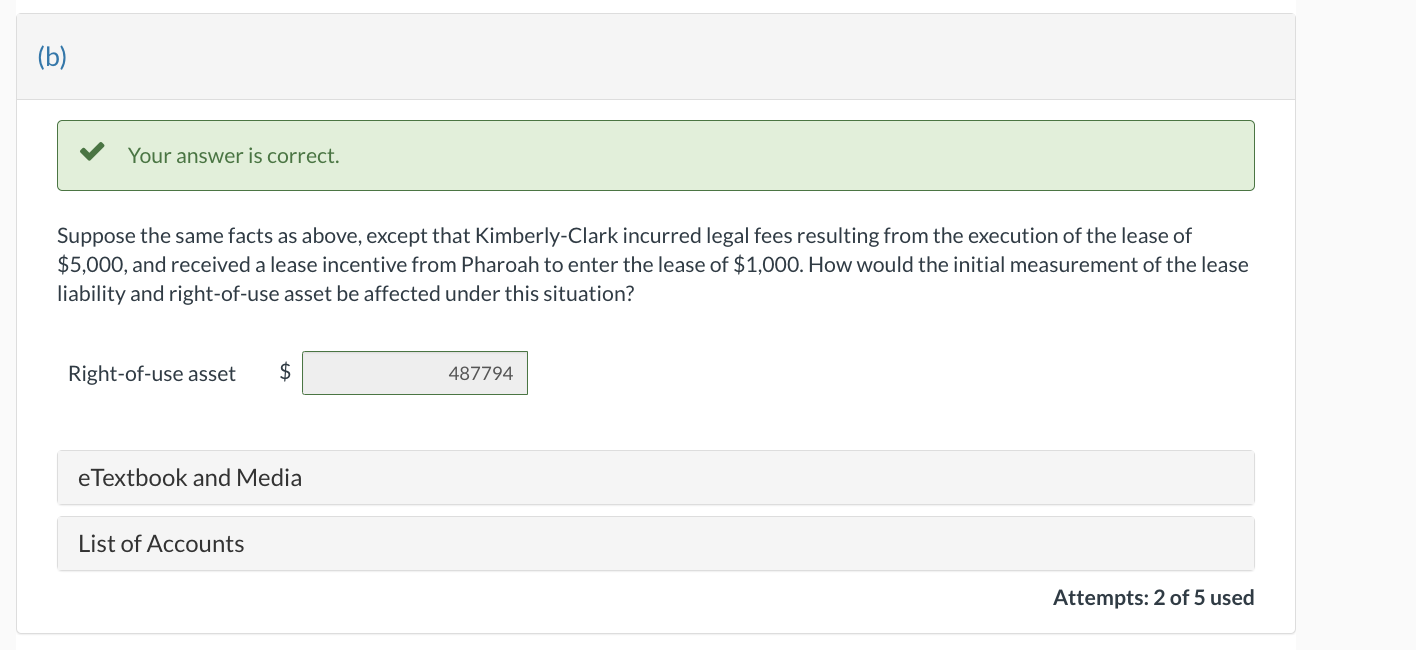Open the eTextbook and Media menu item
This screenshot has height=650, width=1416.
(x=189, y=477)
